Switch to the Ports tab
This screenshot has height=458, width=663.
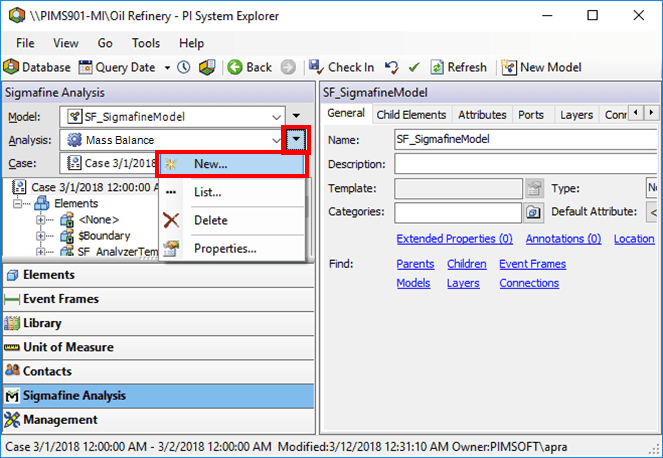pos(531,115)
